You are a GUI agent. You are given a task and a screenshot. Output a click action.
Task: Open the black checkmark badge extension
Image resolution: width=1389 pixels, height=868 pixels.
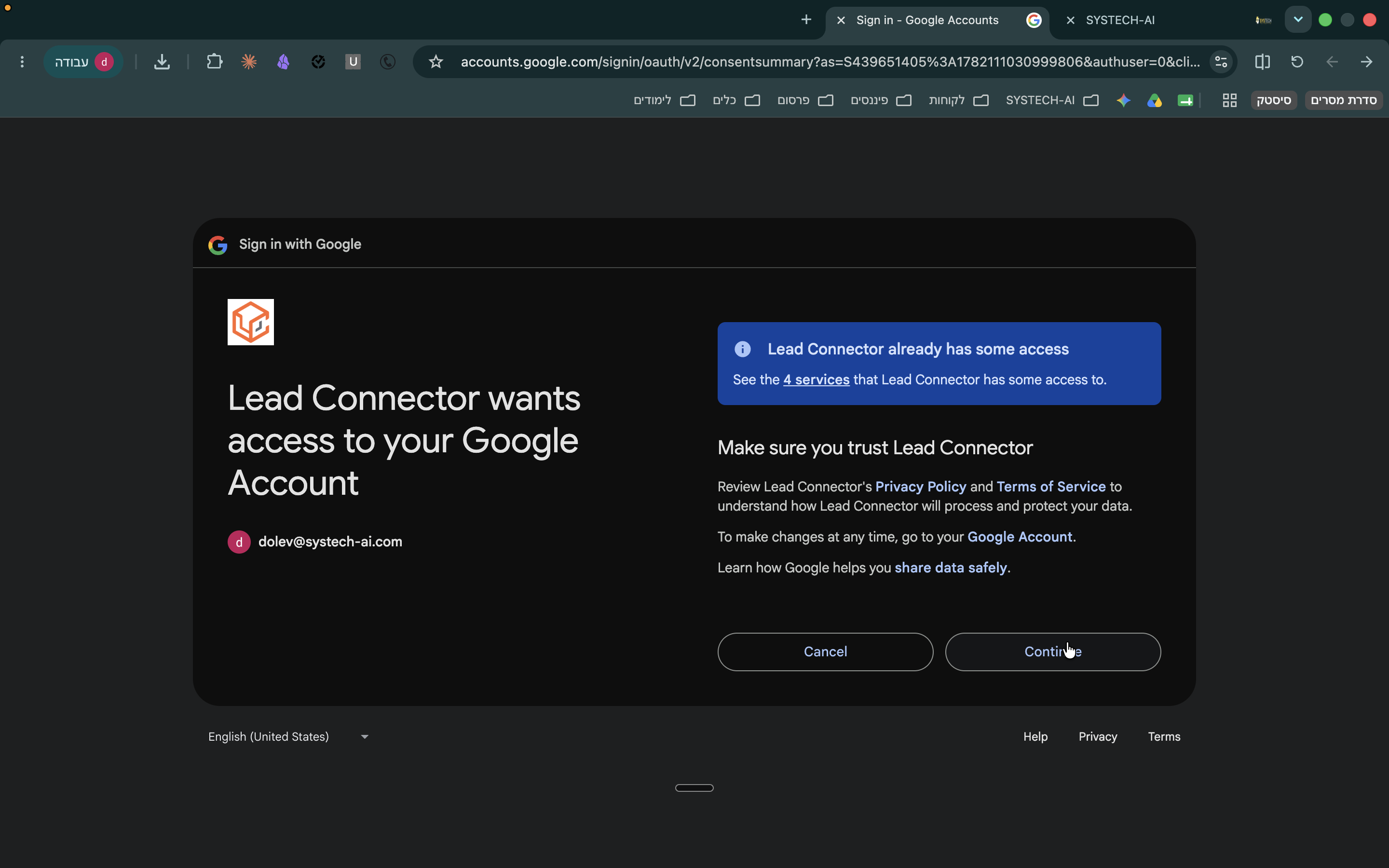tap(318, 61)
